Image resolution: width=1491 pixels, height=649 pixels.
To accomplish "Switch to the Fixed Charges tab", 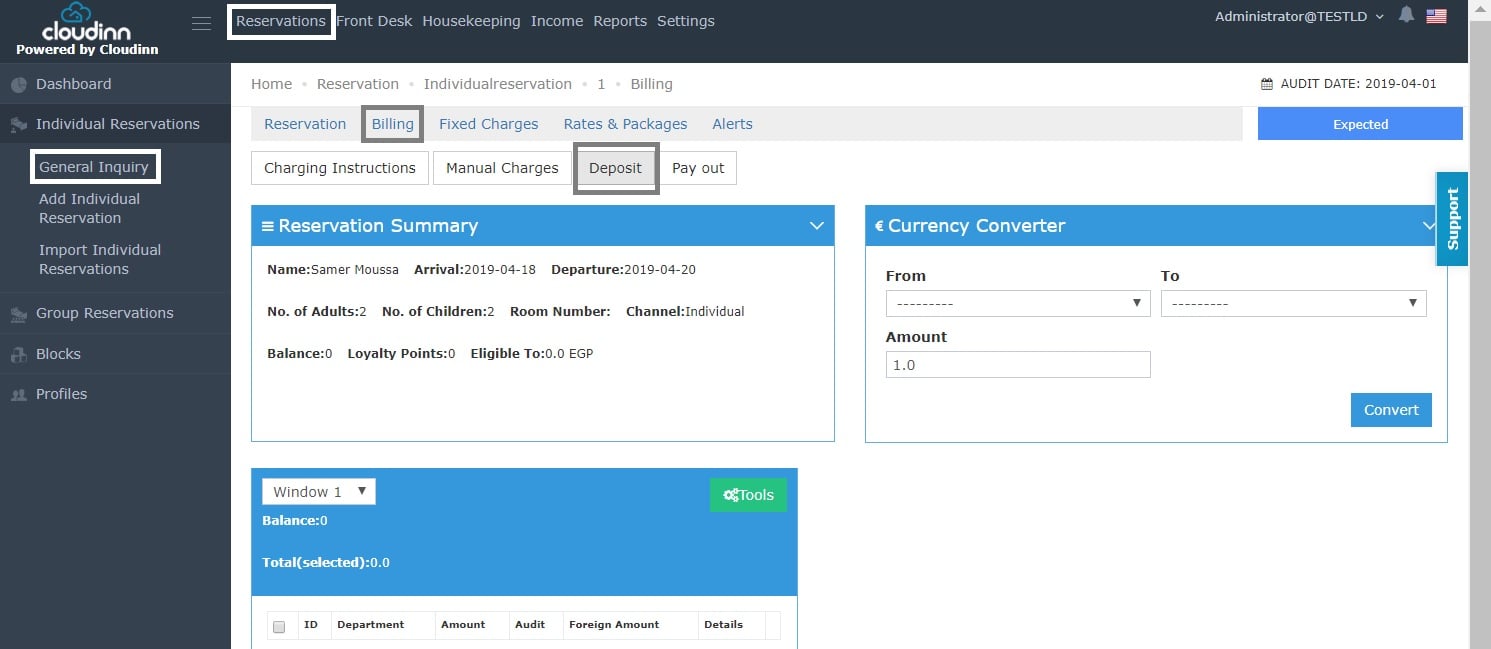I will point(489,124).
